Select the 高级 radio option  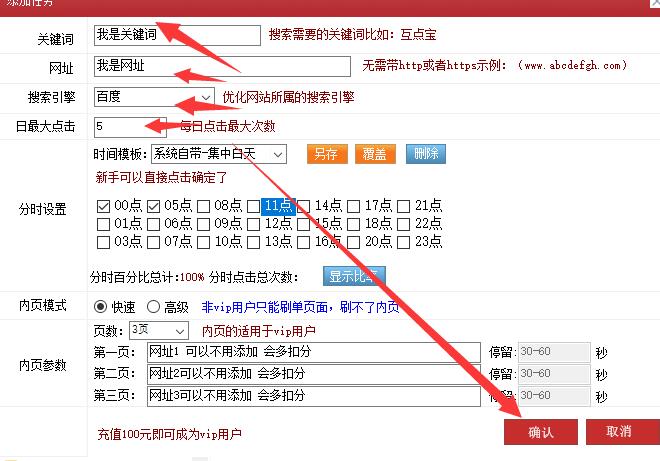(154, 307)
